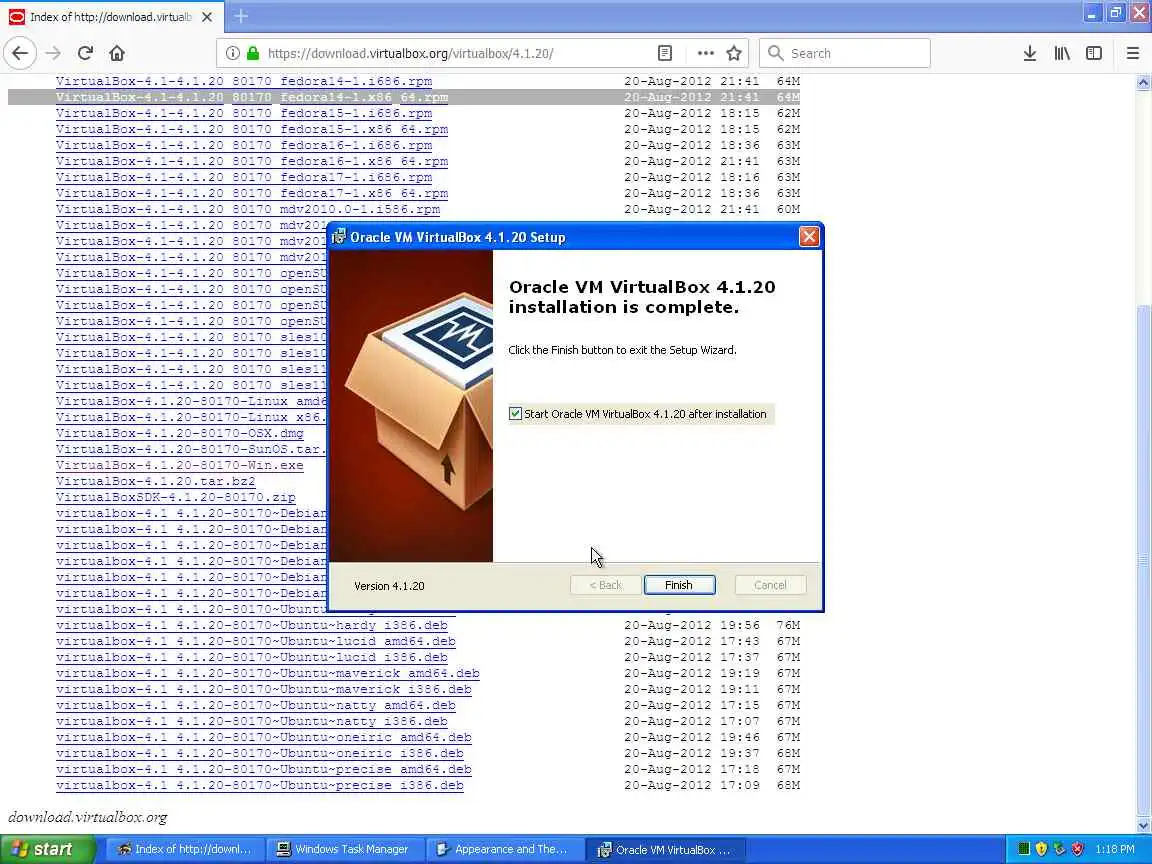Screen dimensions: 1152x864
Task: Select the Oracle VM VirtualBox taskbar item
Action: pyautogui.click(x=666, y=849)
